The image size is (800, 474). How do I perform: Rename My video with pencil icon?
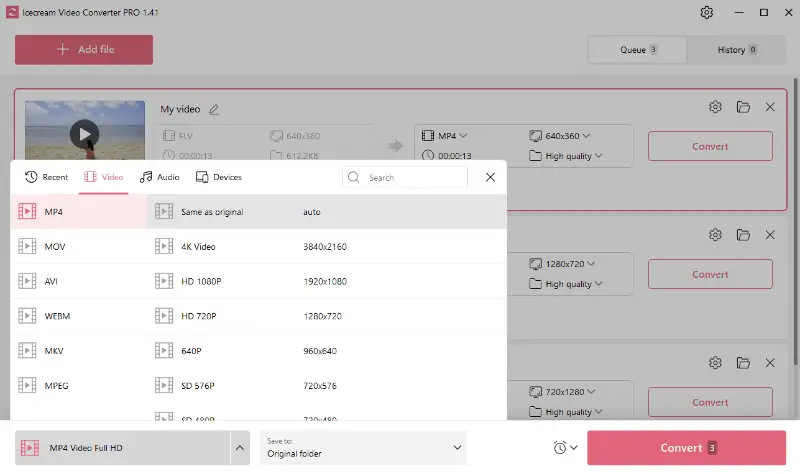[x=214, y=109]
